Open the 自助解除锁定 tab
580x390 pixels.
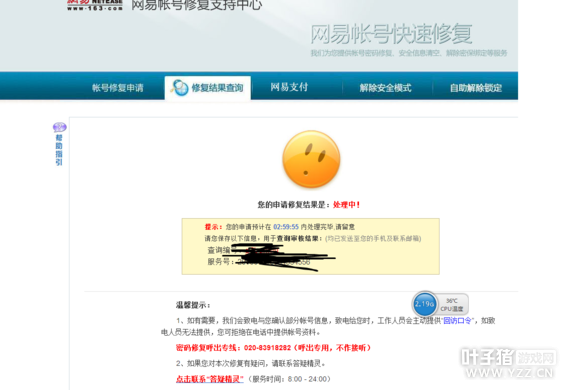click(476, 88)
